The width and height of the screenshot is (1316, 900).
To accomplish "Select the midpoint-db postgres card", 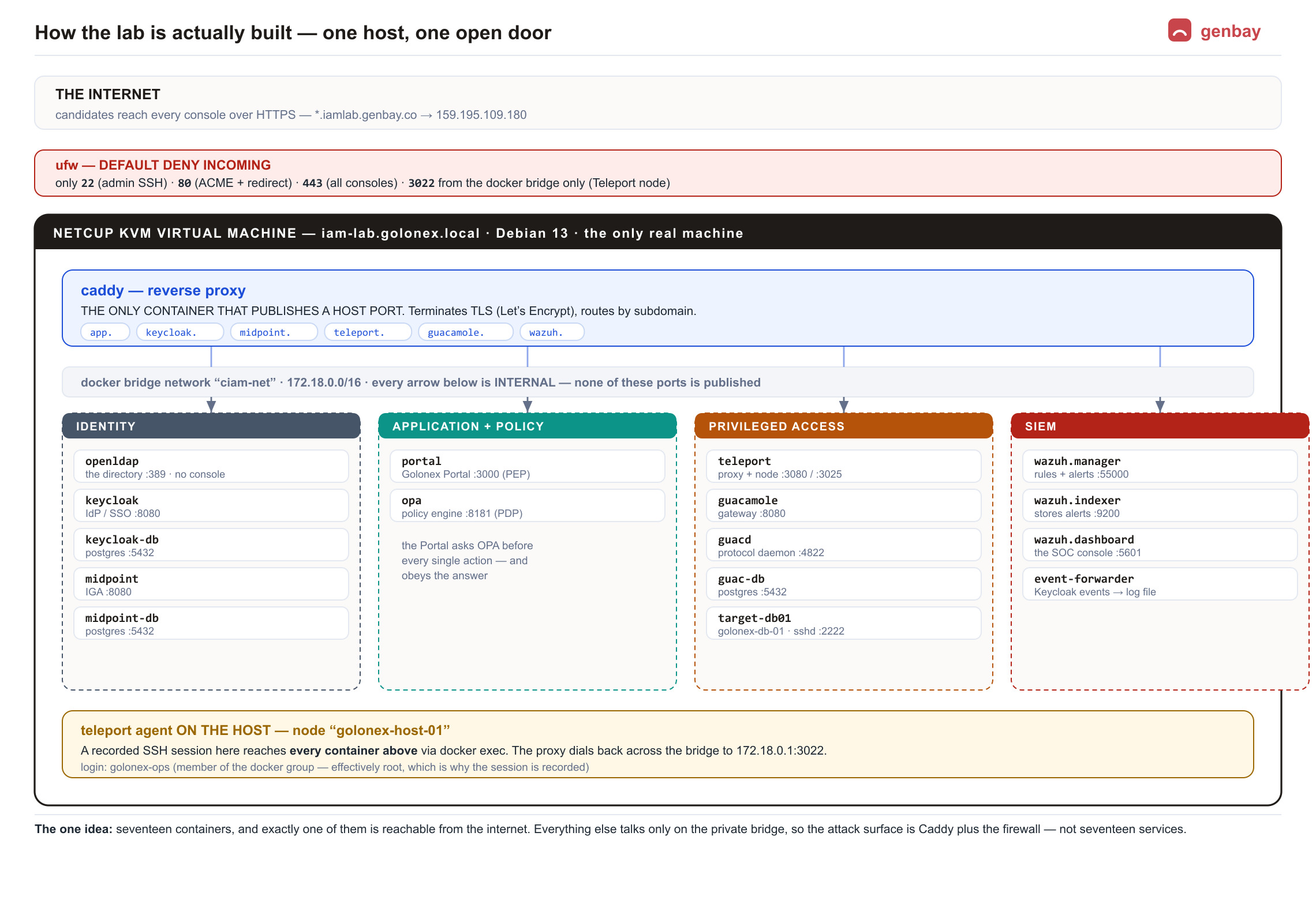I will 211,624.
